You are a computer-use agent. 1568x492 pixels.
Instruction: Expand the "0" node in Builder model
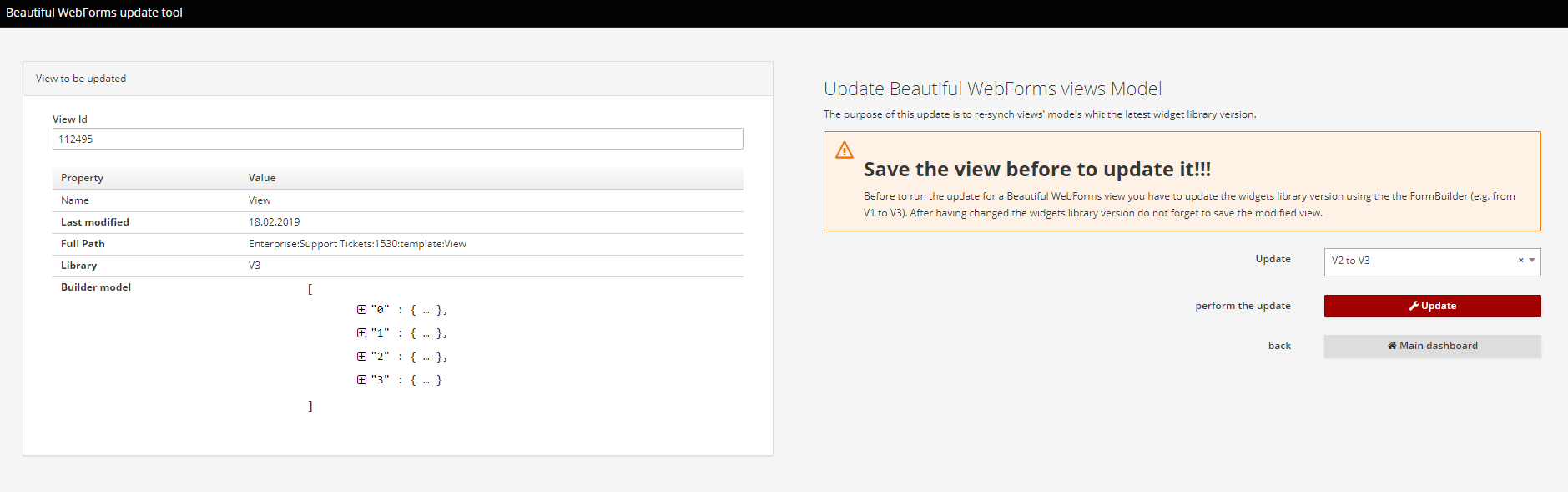coord(361,309)
